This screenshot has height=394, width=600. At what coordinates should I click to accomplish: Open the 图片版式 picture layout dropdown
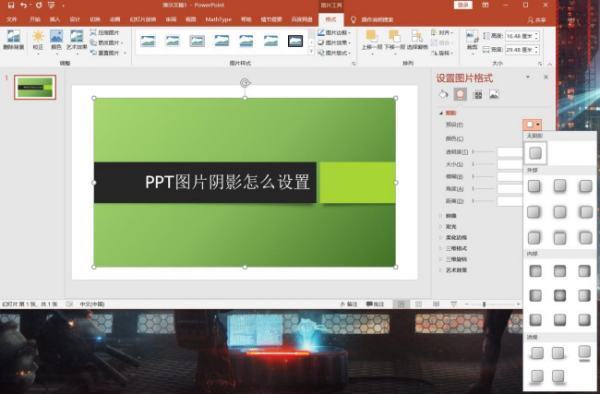click(334, 53)
